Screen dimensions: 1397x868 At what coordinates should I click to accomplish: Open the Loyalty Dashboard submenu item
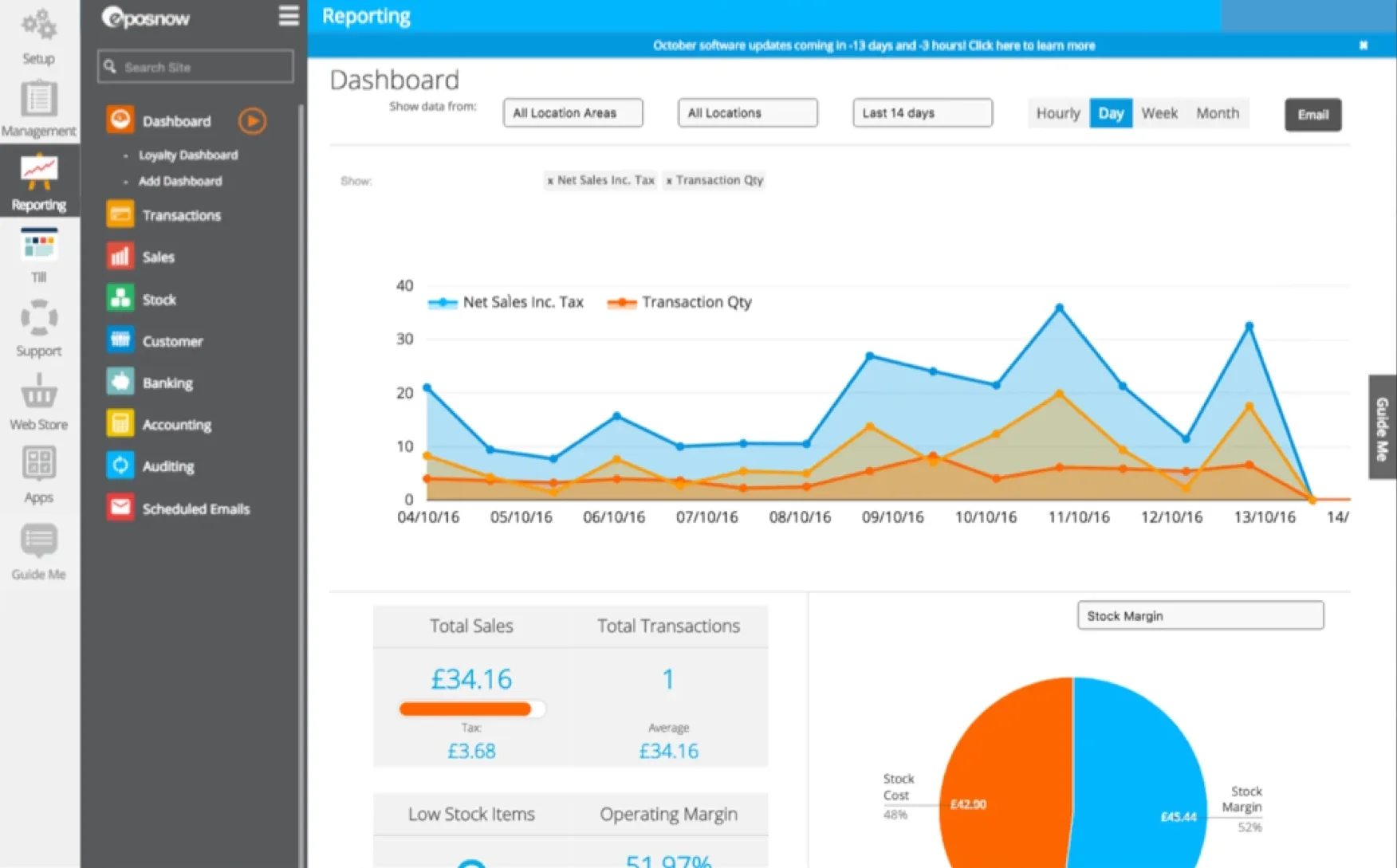point(188,155)
